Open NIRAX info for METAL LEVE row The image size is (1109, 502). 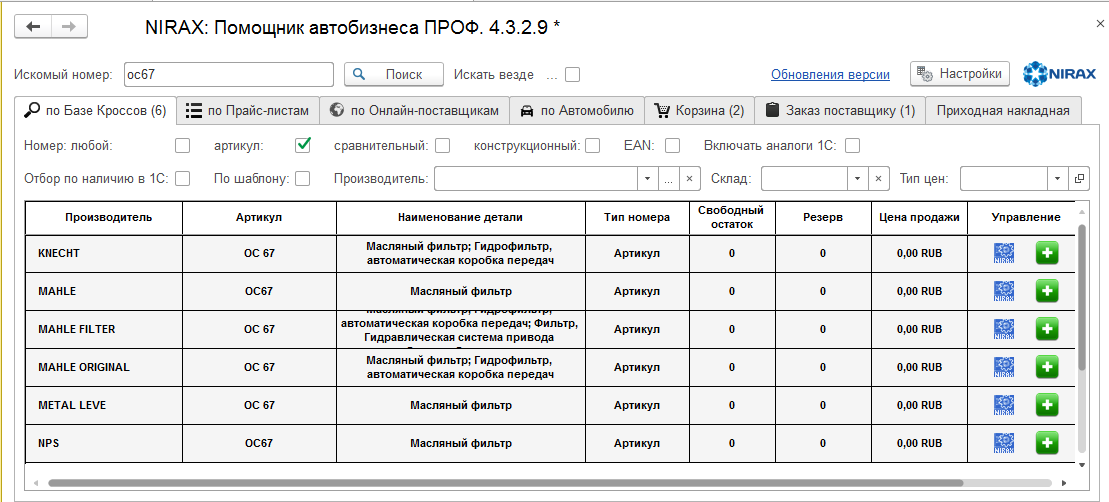(x=1004, y=406)
